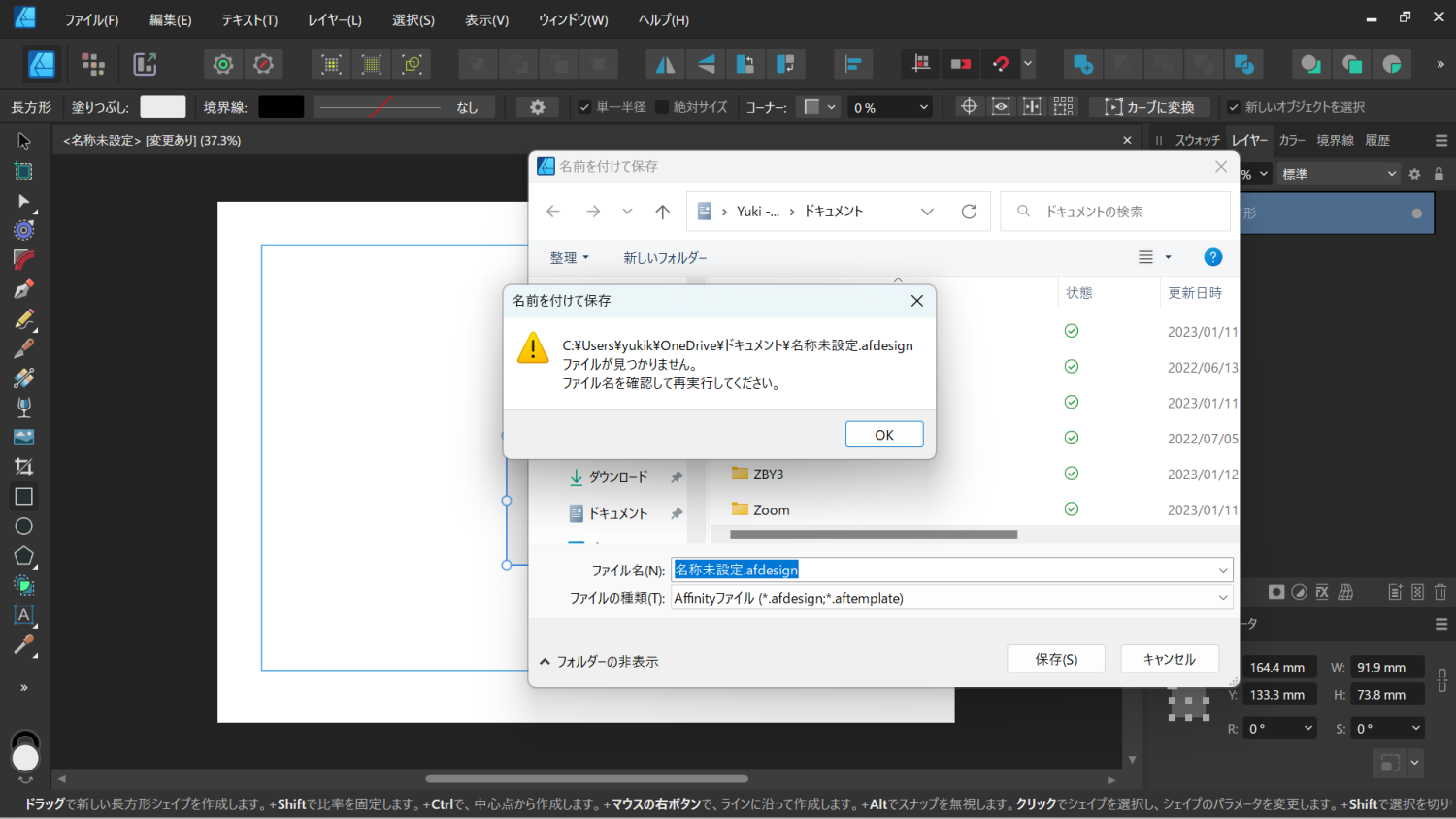Switch to the カラー panel tab

click(1293, 139)
